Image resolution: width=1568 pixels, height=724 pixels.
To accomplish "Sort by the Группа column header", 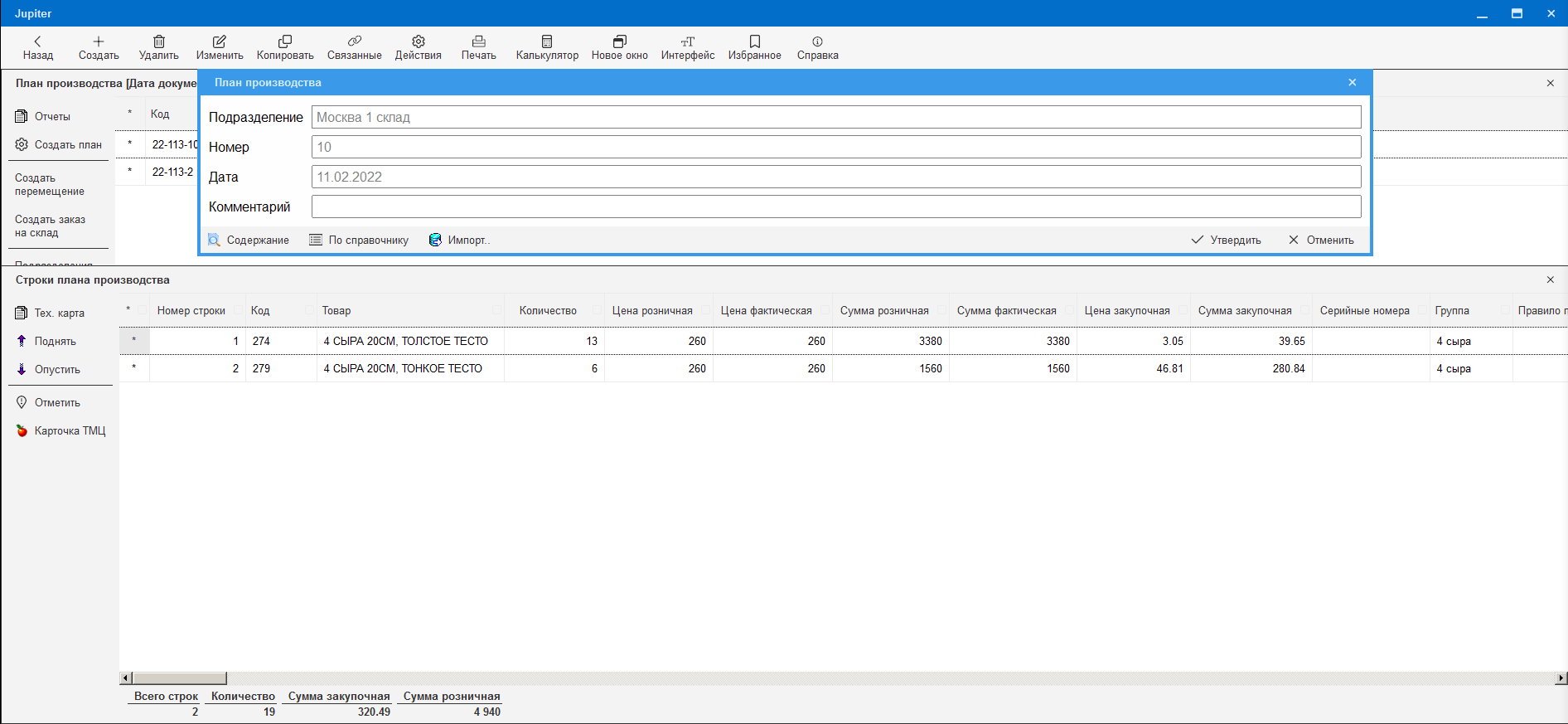I will [x=1452, y=310].
